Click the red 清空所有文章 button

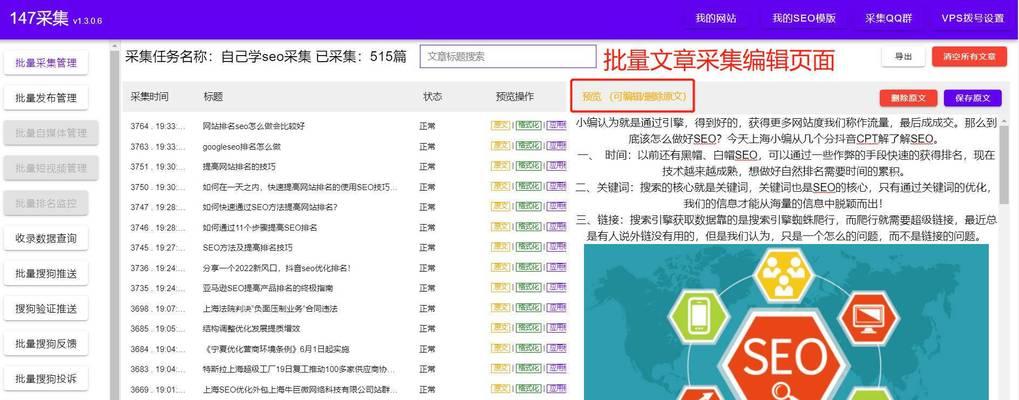tap(969, 56)
